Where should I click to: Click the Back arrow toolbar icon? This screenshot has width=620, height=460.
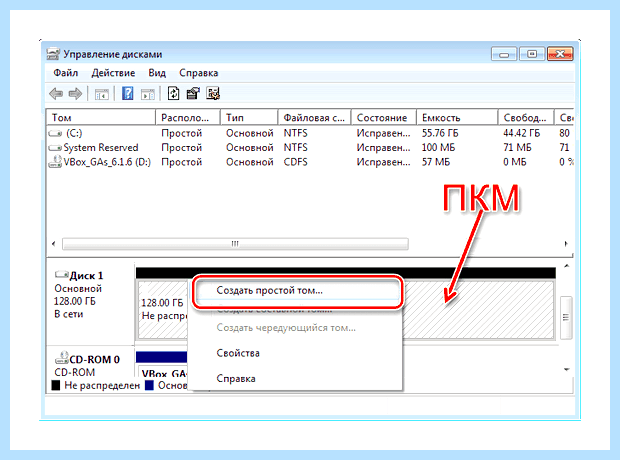tap(56, 94)
